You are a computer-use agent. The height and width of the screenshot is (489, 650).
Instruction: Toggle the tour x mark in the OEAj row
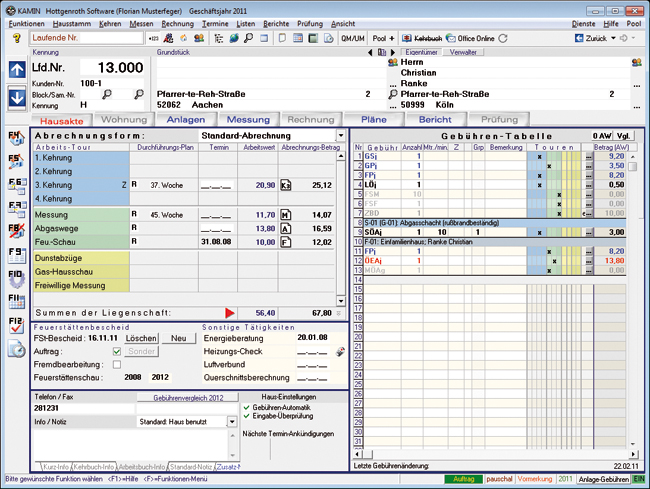pos(554,261)
